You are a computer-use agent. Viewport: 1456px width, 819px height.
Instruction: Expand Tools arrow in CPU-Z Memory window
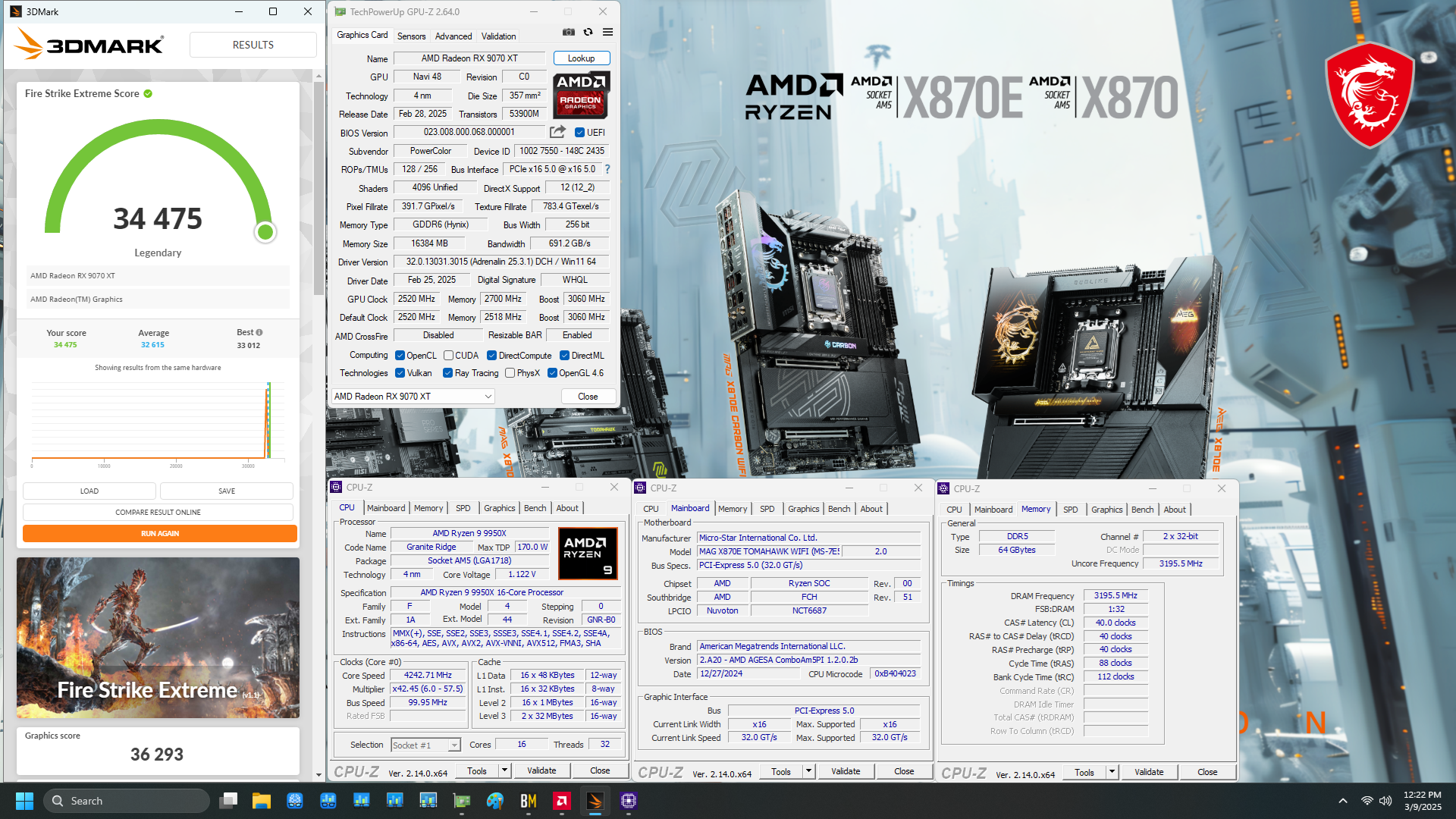pos(1112,772)
